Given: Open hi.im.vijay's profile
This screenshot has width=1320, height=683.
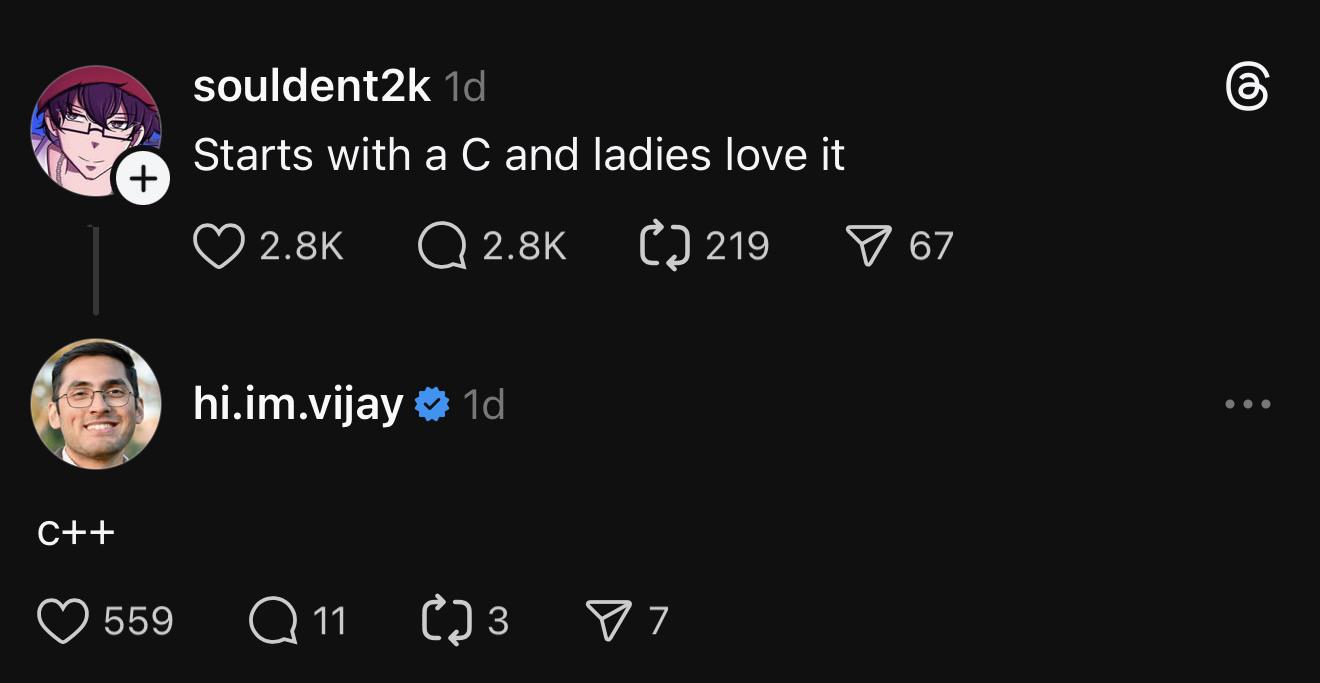Looking at the screenshot, I should pos(297,404).
